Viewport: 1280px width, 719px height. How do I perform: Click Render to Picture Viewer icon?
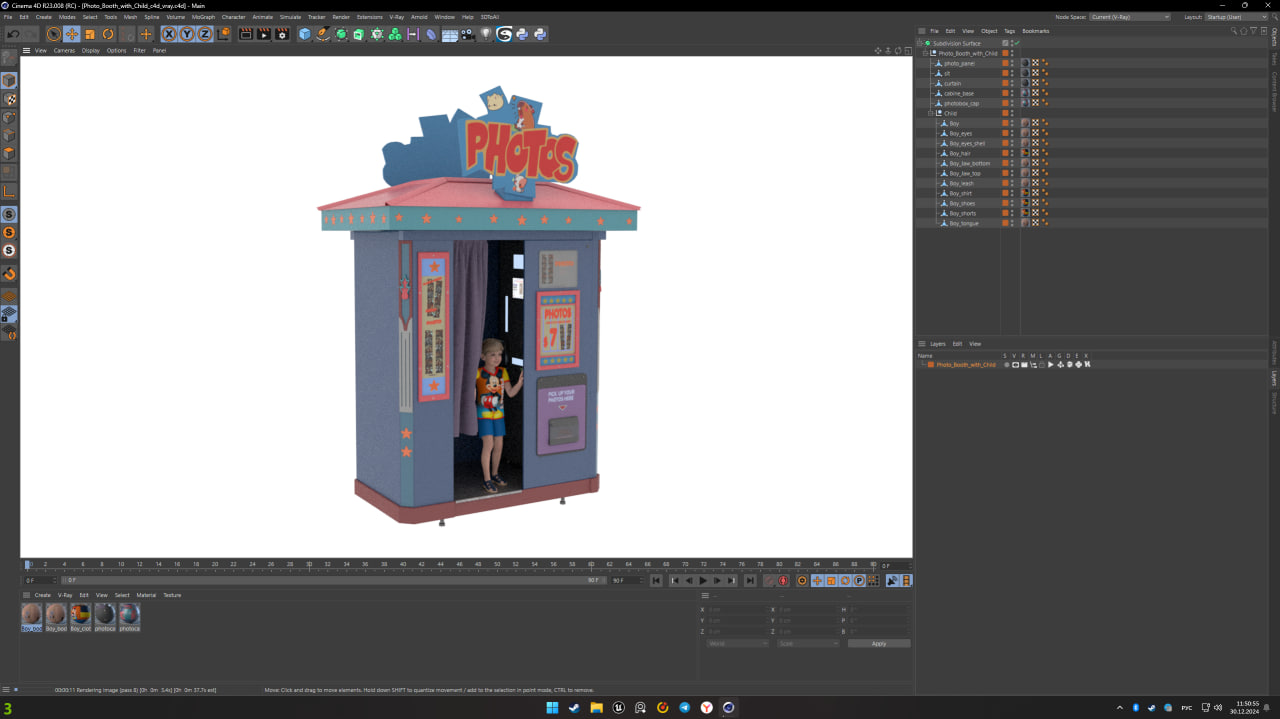tap(264, 34)
